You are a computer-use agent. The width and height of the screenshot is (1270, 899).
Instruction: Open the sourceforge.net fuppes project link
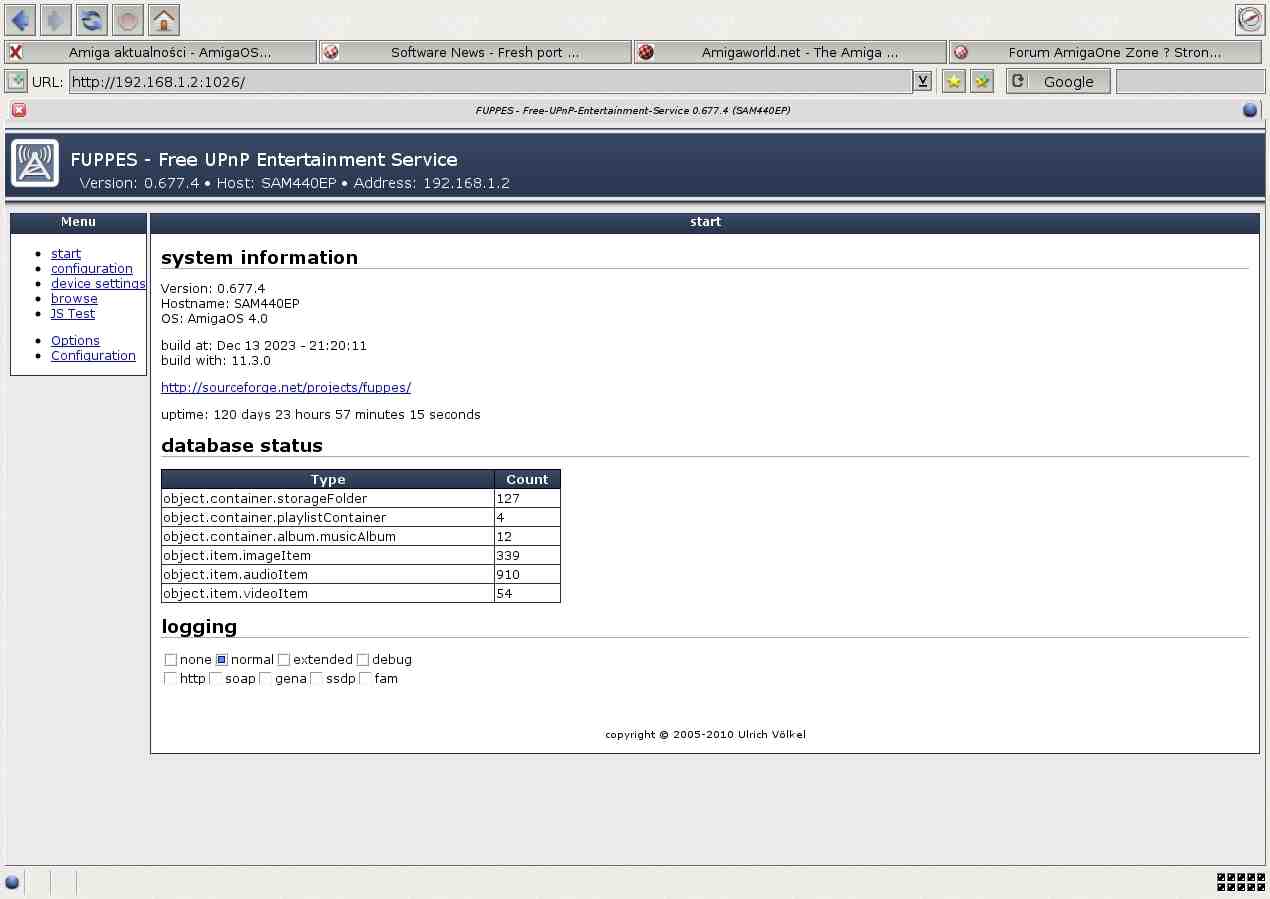[x=286, y=388]
